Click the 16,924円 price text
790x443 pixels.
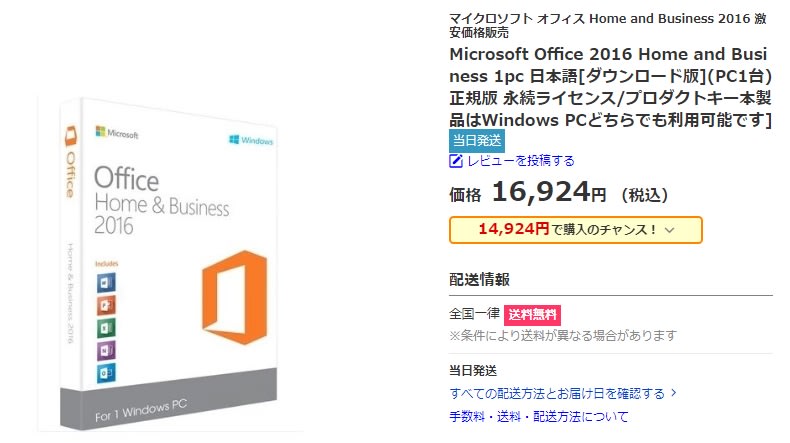click(x=548, y=192)
